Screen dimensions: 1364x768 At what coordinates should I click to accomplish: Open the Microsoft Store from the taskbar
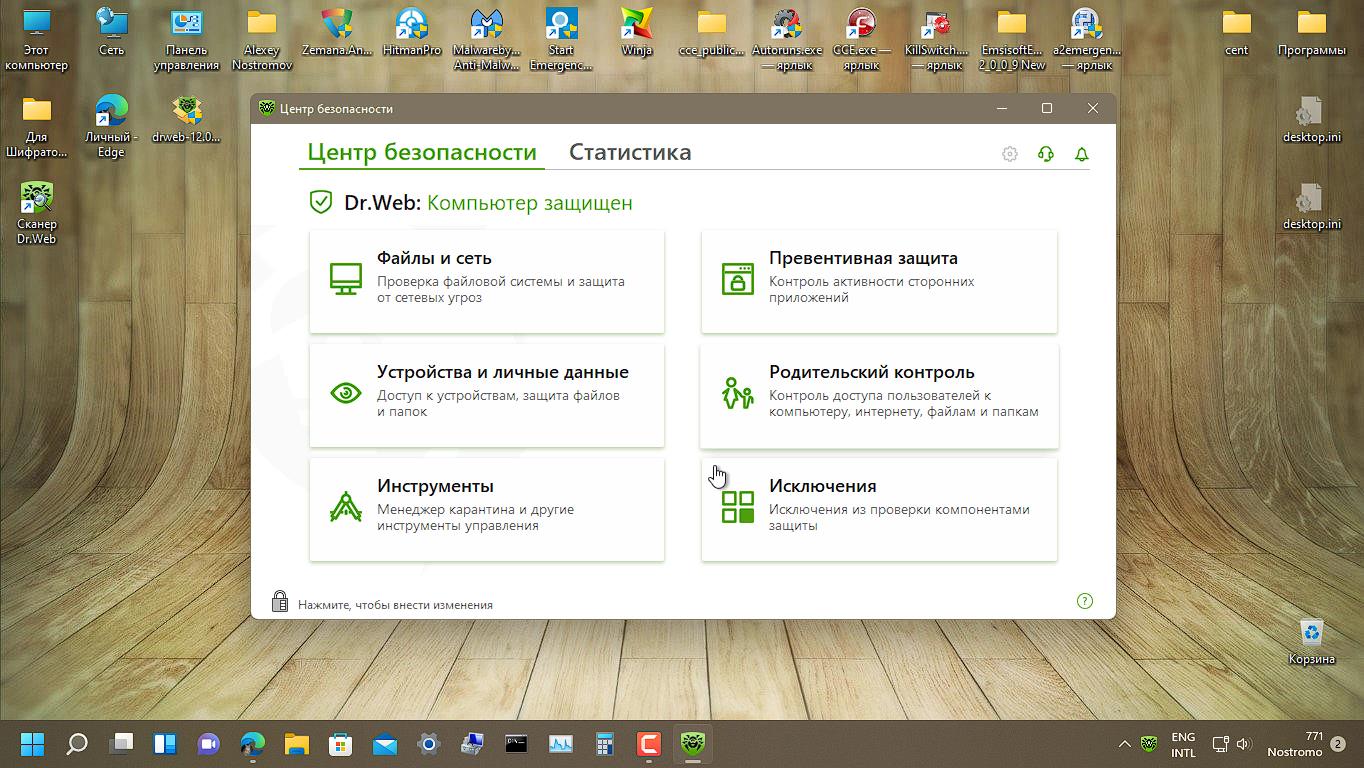click(x=341, y=744)
